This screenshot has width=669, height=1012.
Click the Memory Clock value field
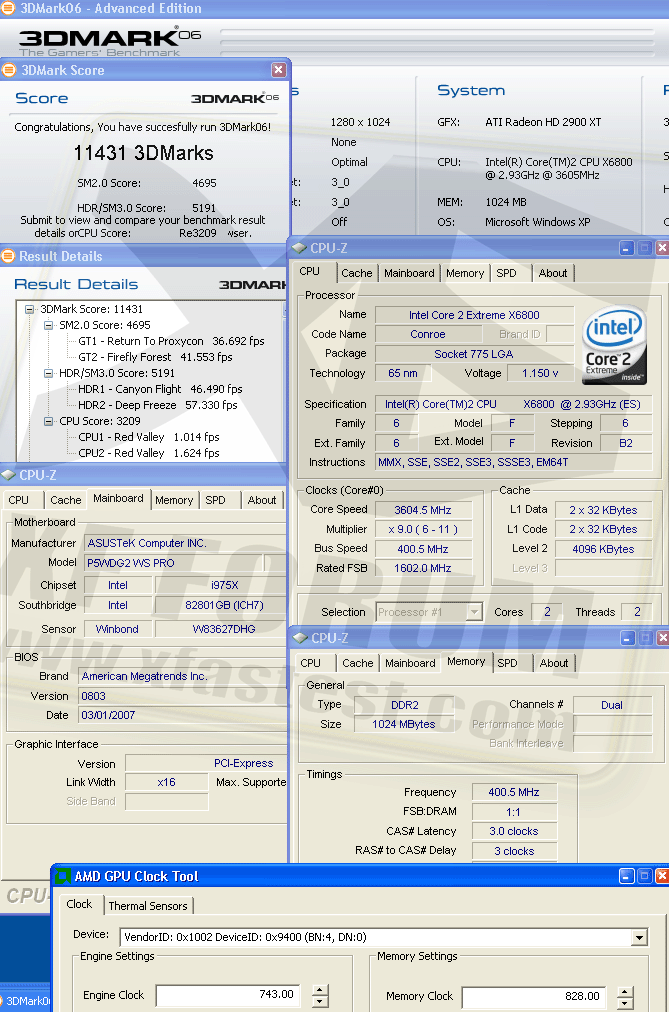click(x=534, y=997)
